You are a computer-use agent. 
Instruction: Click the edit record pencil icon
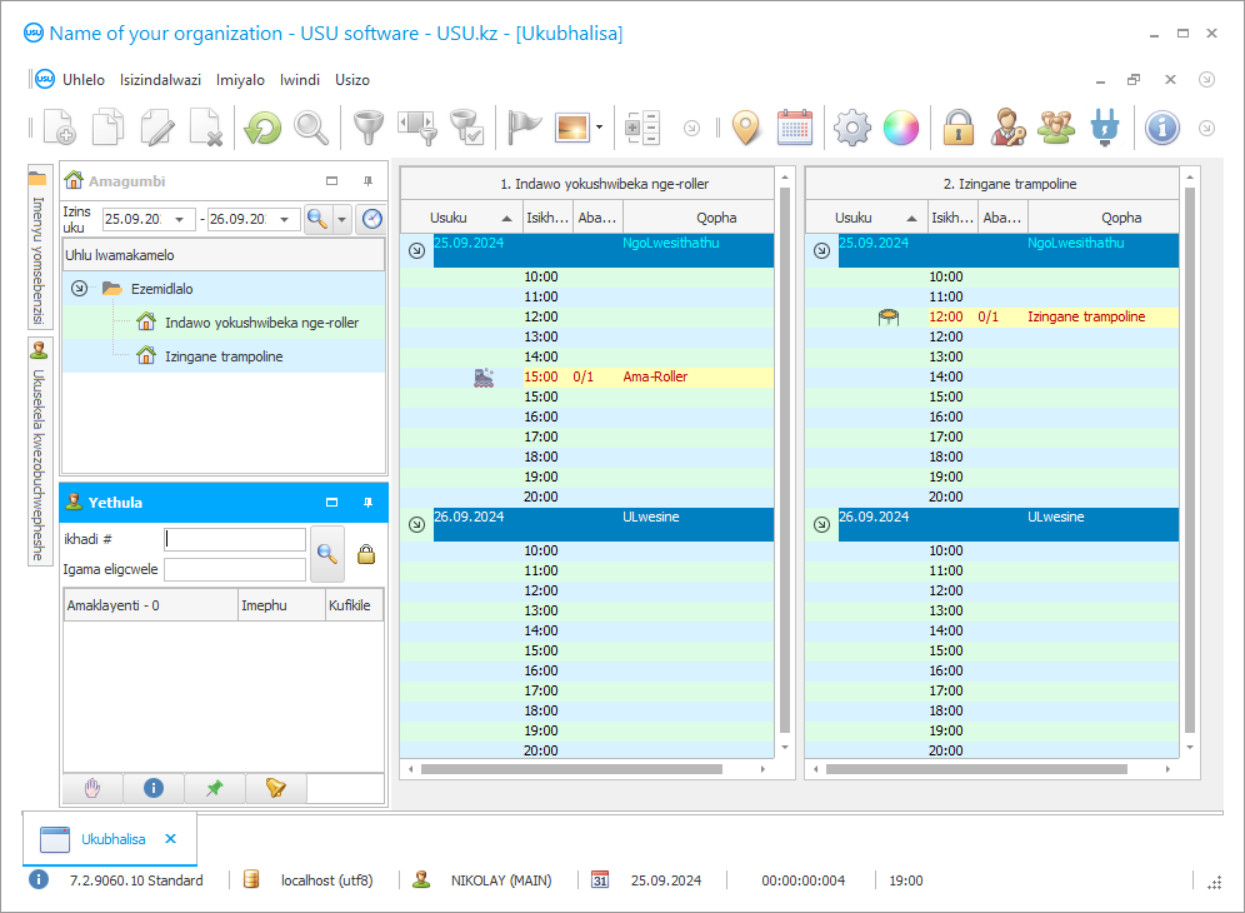click(158, 128)
